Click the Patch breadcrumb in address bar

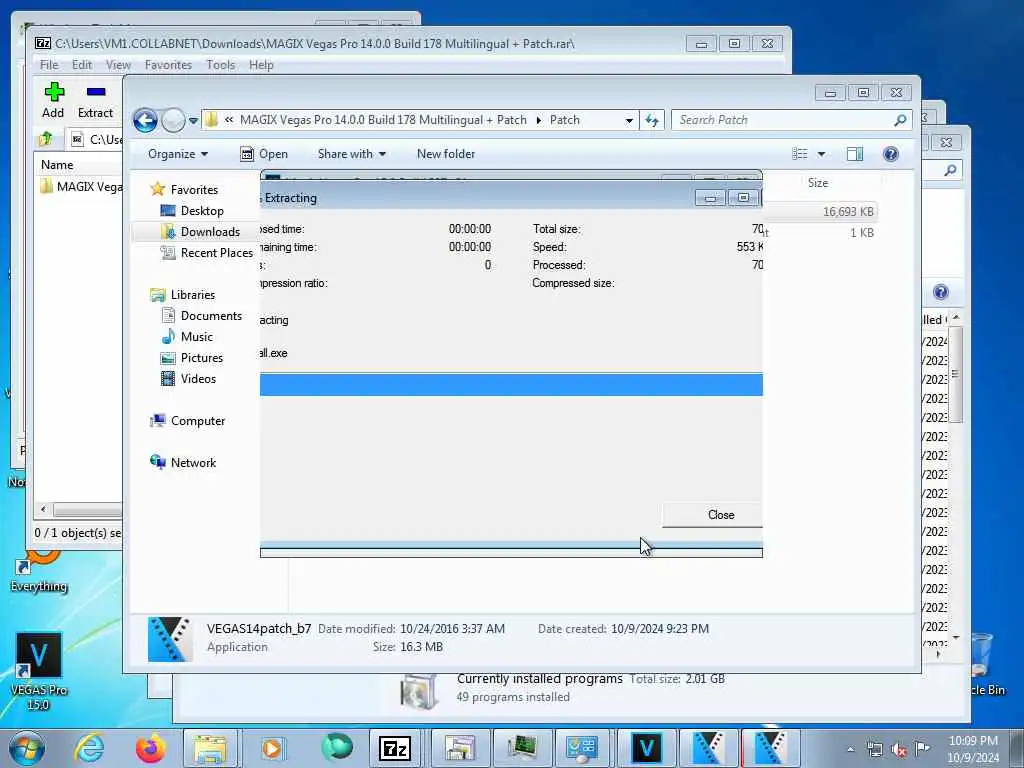565,120
